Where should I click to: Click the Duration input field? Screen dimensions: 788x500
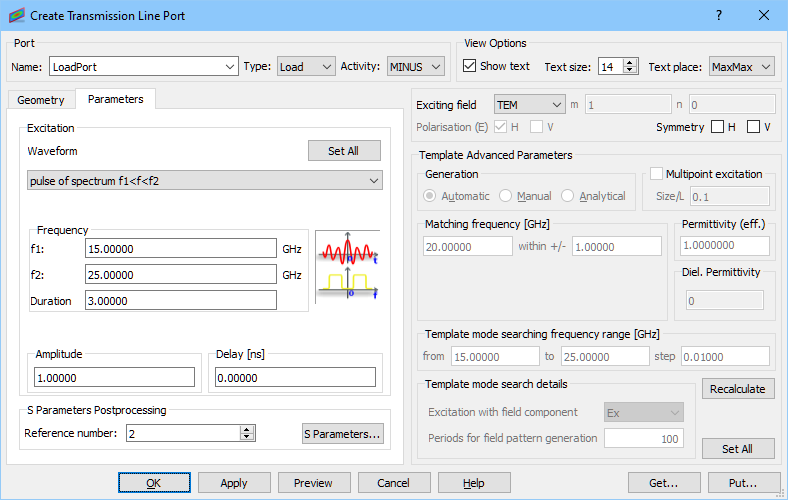coord(181,301)
